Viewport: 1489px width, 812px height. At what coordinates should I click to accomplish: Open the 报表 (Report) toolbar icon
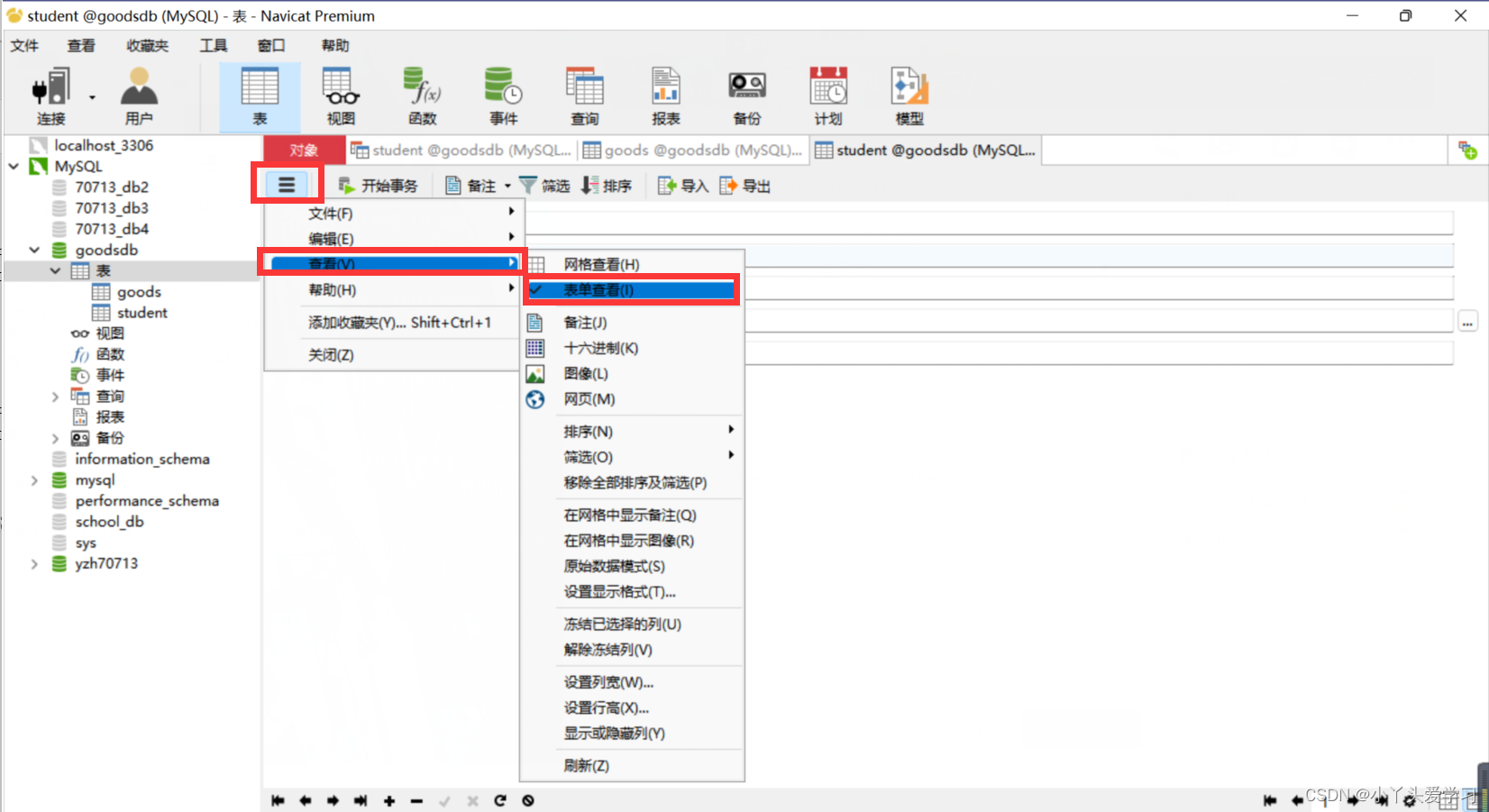pos(665,96)
